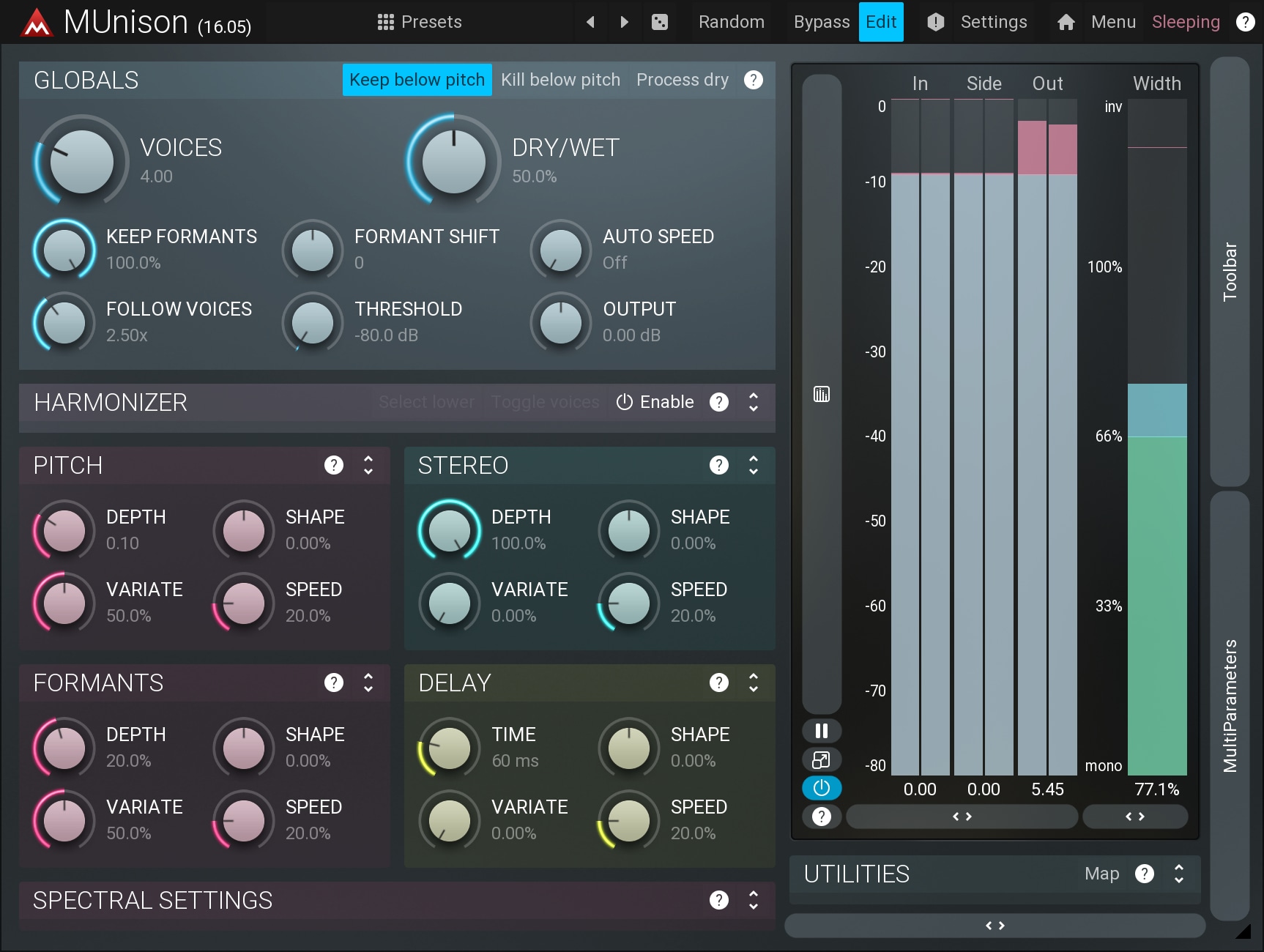The height and width of the screenshot is (952, 1264).
Task: Toggle Bypass
Action: [822, 22]
